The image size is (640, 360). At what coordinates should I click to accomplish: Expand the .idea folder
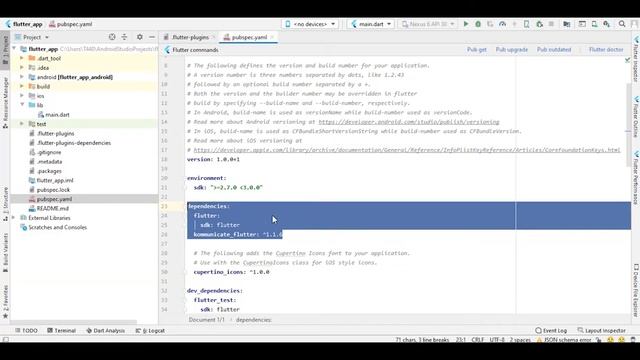coord(22,68)
